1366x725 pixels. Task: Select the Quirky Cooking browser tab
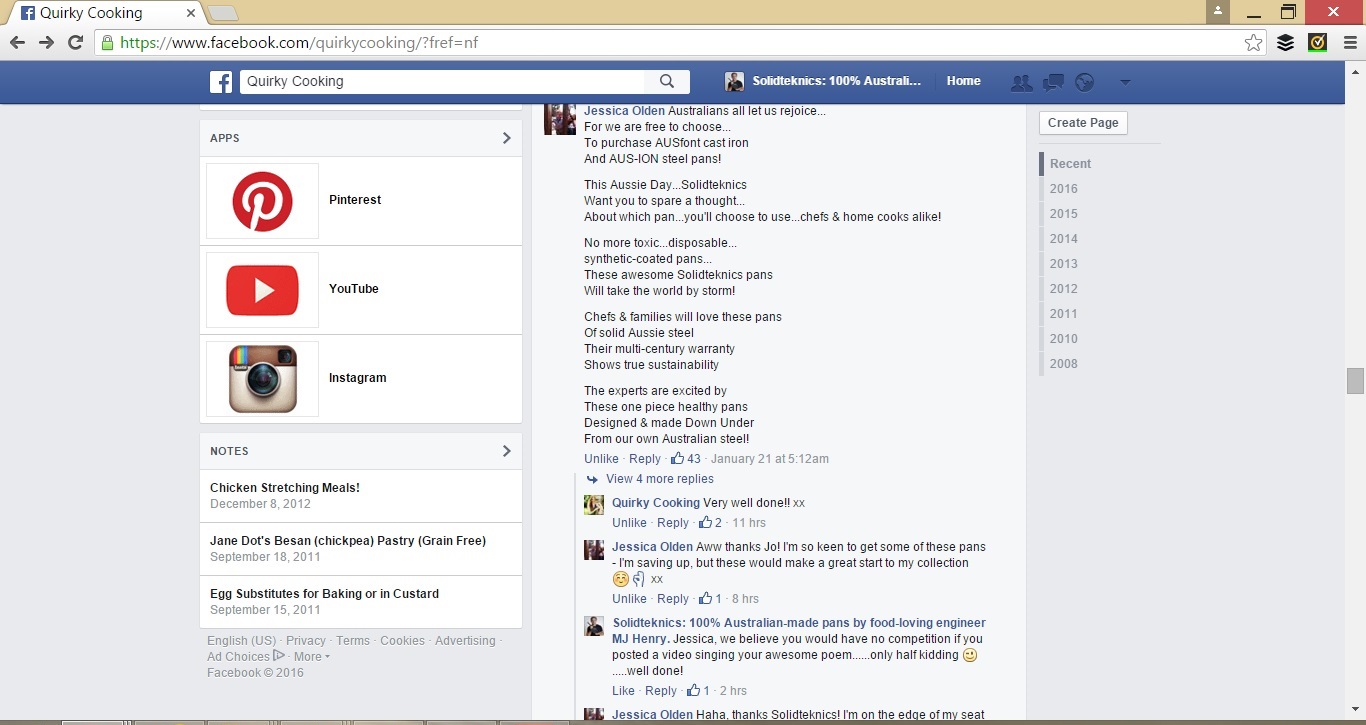pyautogui.click(x=105, y=13)
